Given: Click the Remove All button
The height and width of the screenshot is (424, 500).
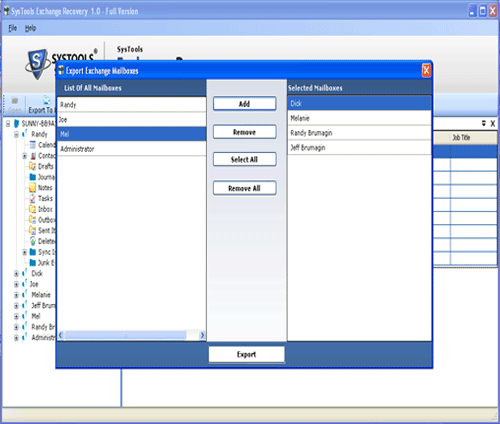Looking at the screenshot, I should 244,188.
